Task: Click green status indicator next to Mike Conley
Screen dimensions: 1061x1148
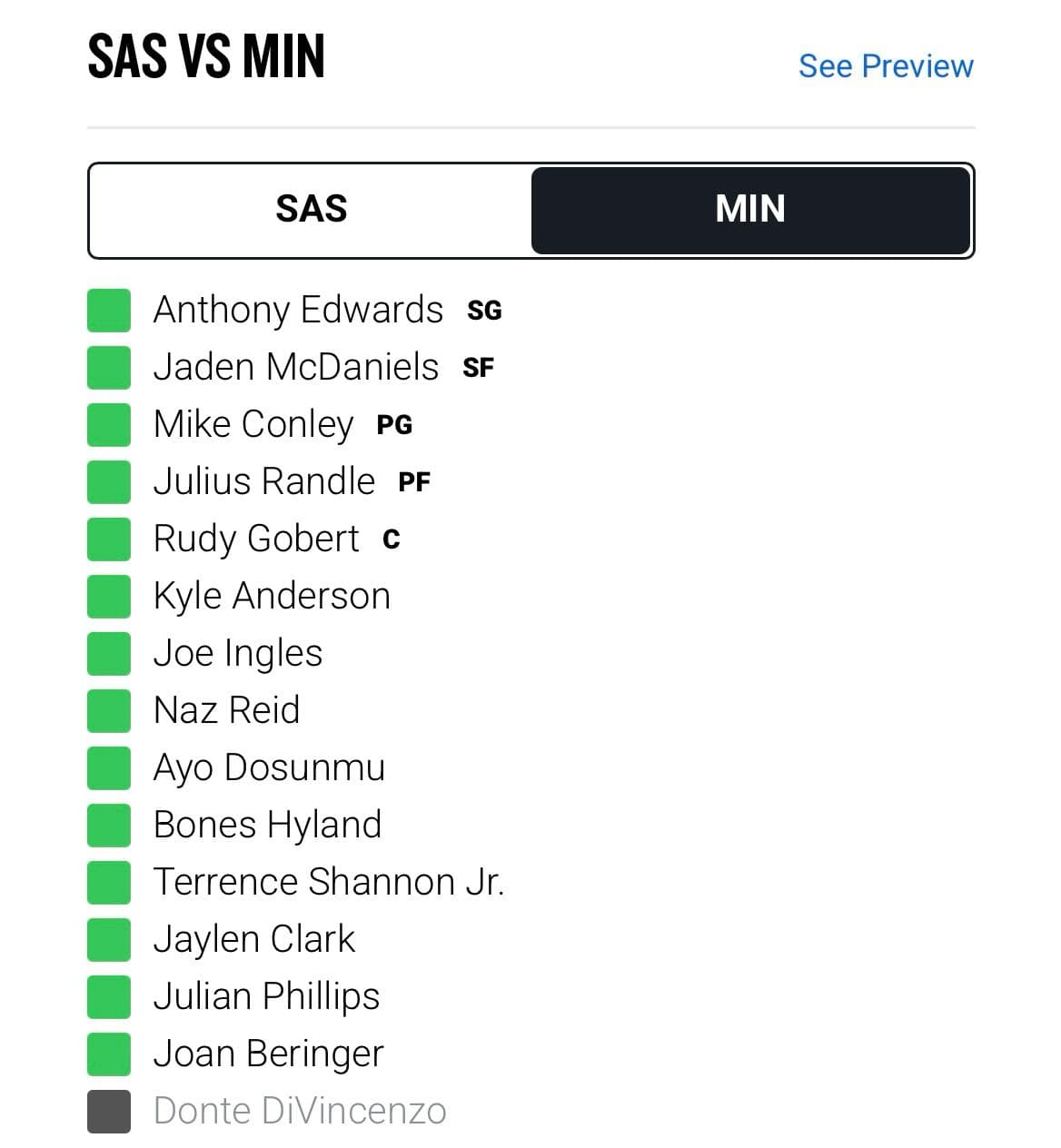Action: coord(109,424)
